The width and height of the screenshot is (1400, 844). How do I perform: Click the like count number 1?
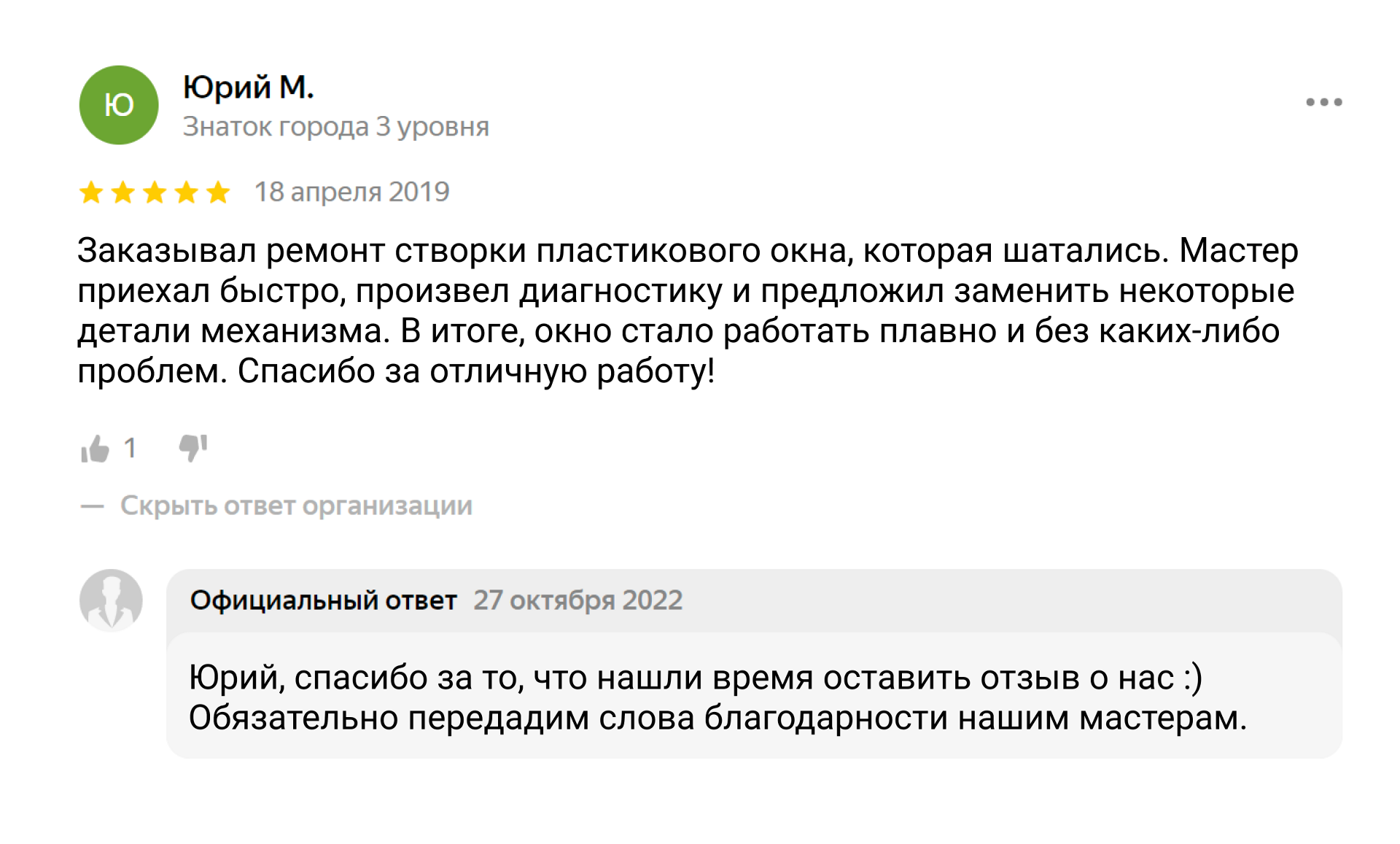coord(130,448)
